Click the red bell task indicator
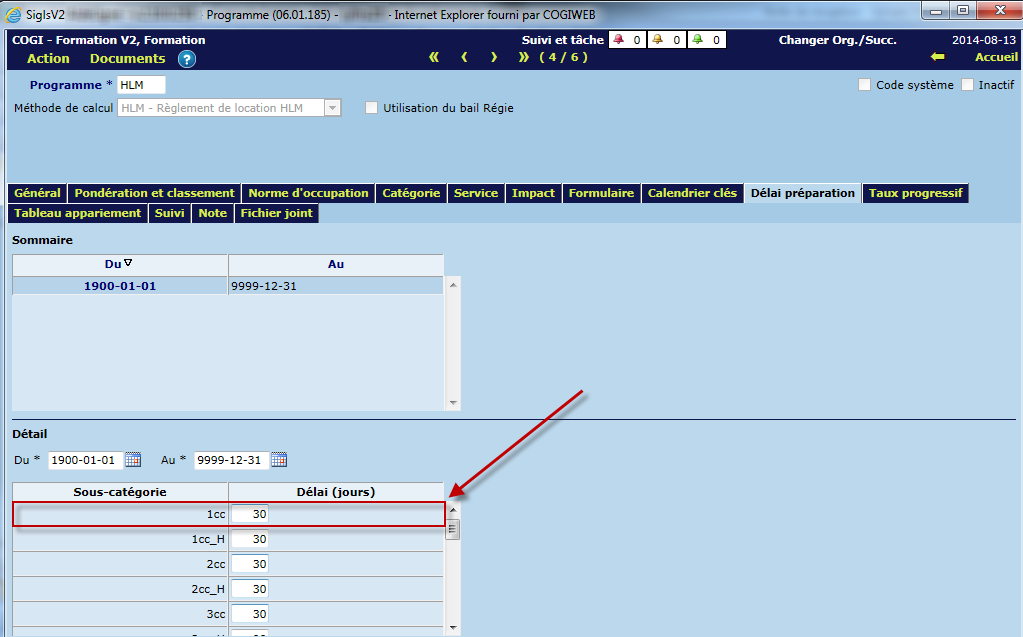1023x637 pixels. pyautogui.click(x=618, y=40)
